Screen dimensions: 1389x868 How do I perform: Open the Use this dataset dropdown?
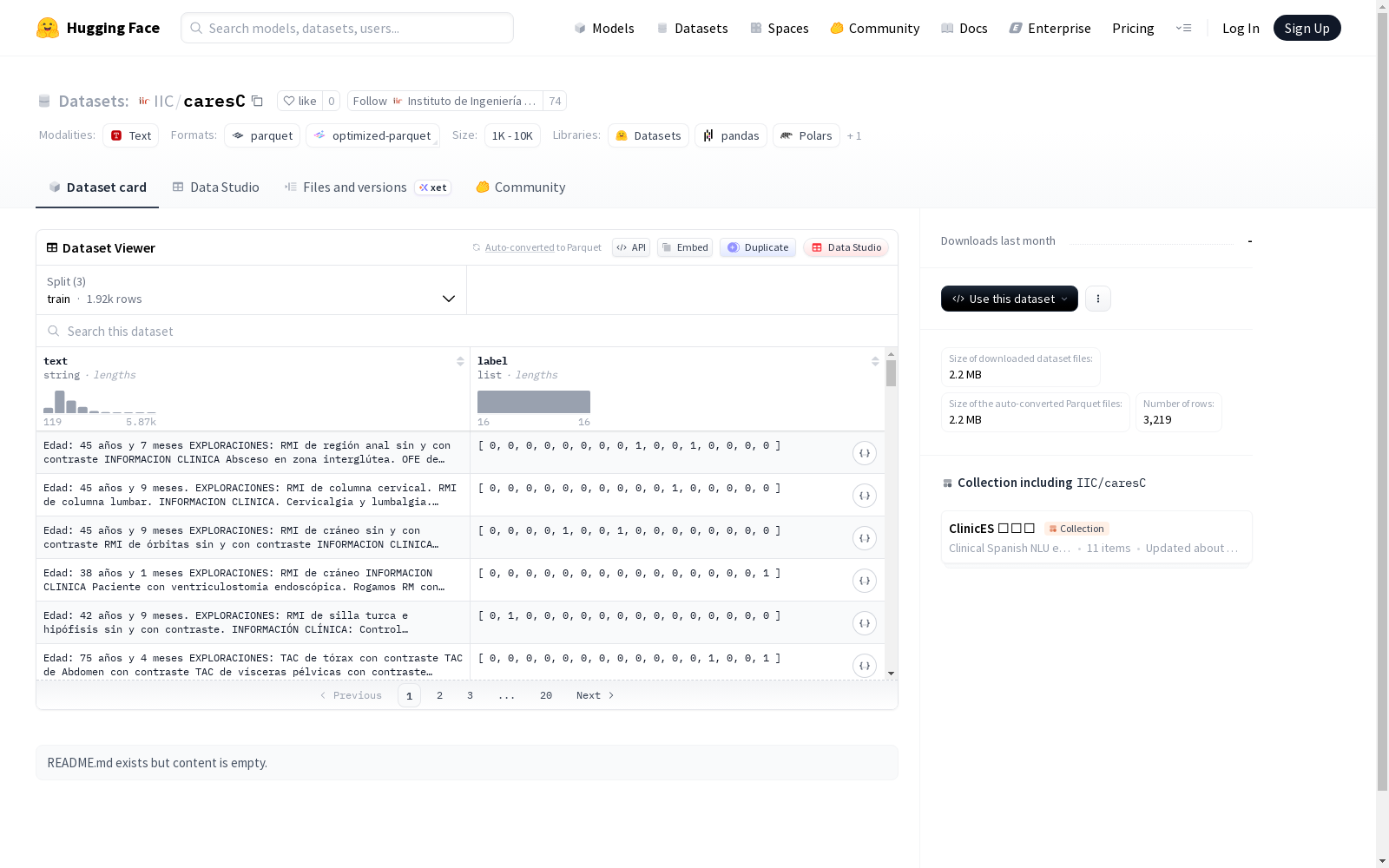coord(1009,299)
